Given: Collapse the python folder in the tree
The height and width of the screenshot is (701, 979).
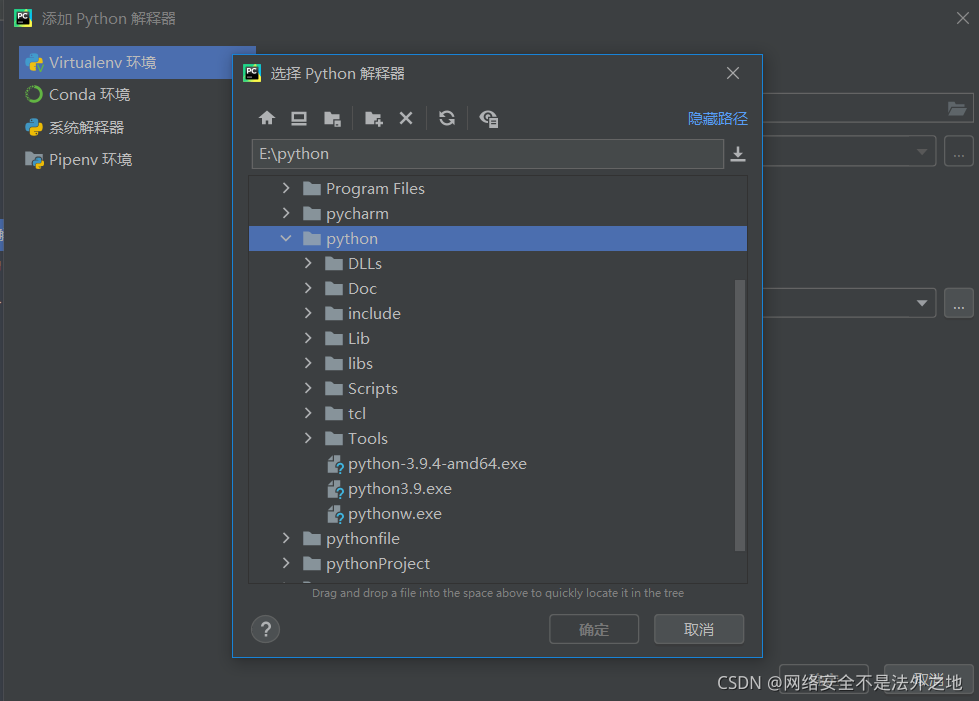Looking at the screenshot, I should (x=286, y=238).
